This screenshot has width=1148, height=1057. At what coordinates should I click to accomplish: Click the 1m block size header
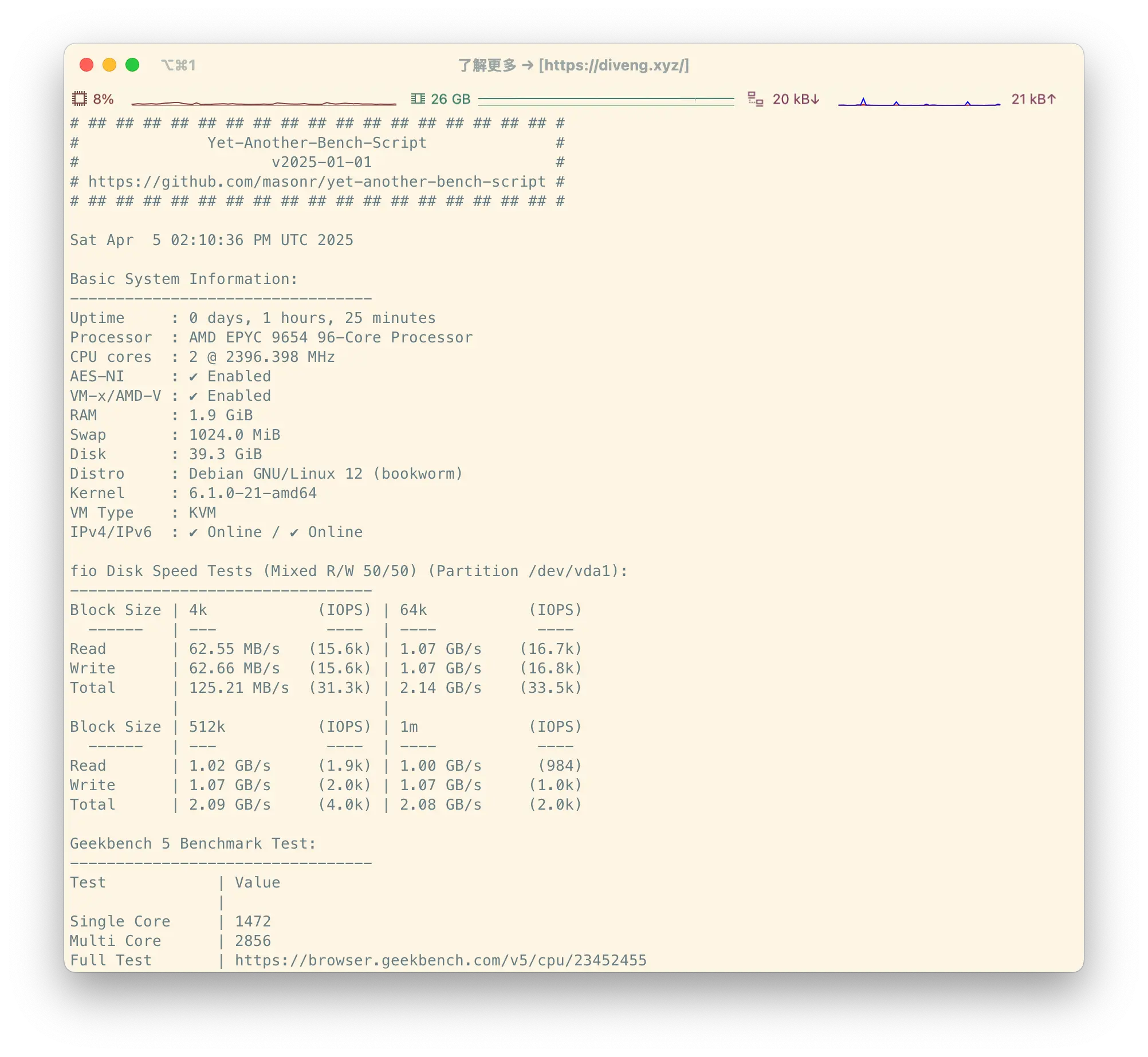[x=408, y=727]
